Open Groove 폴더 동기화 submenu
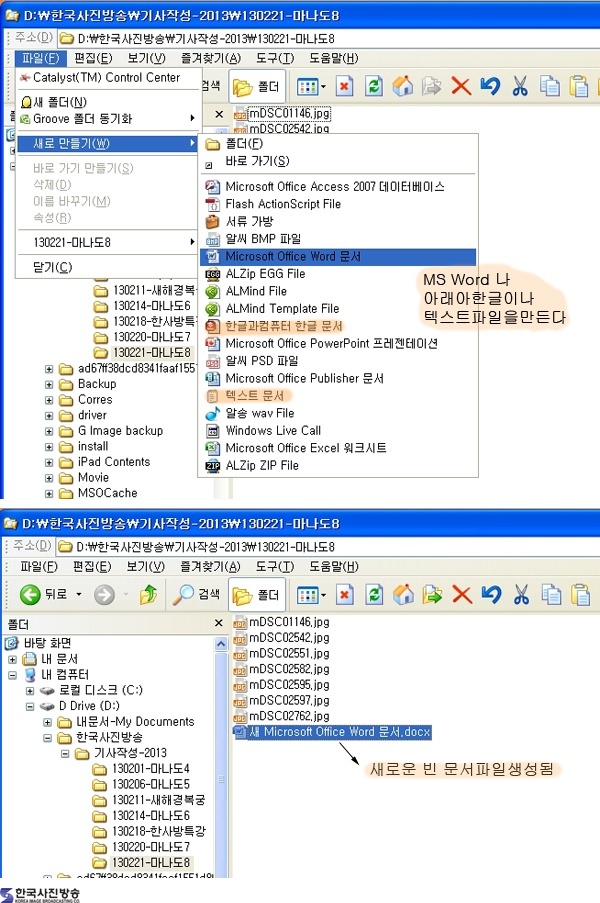 click(x=107, y=119)
